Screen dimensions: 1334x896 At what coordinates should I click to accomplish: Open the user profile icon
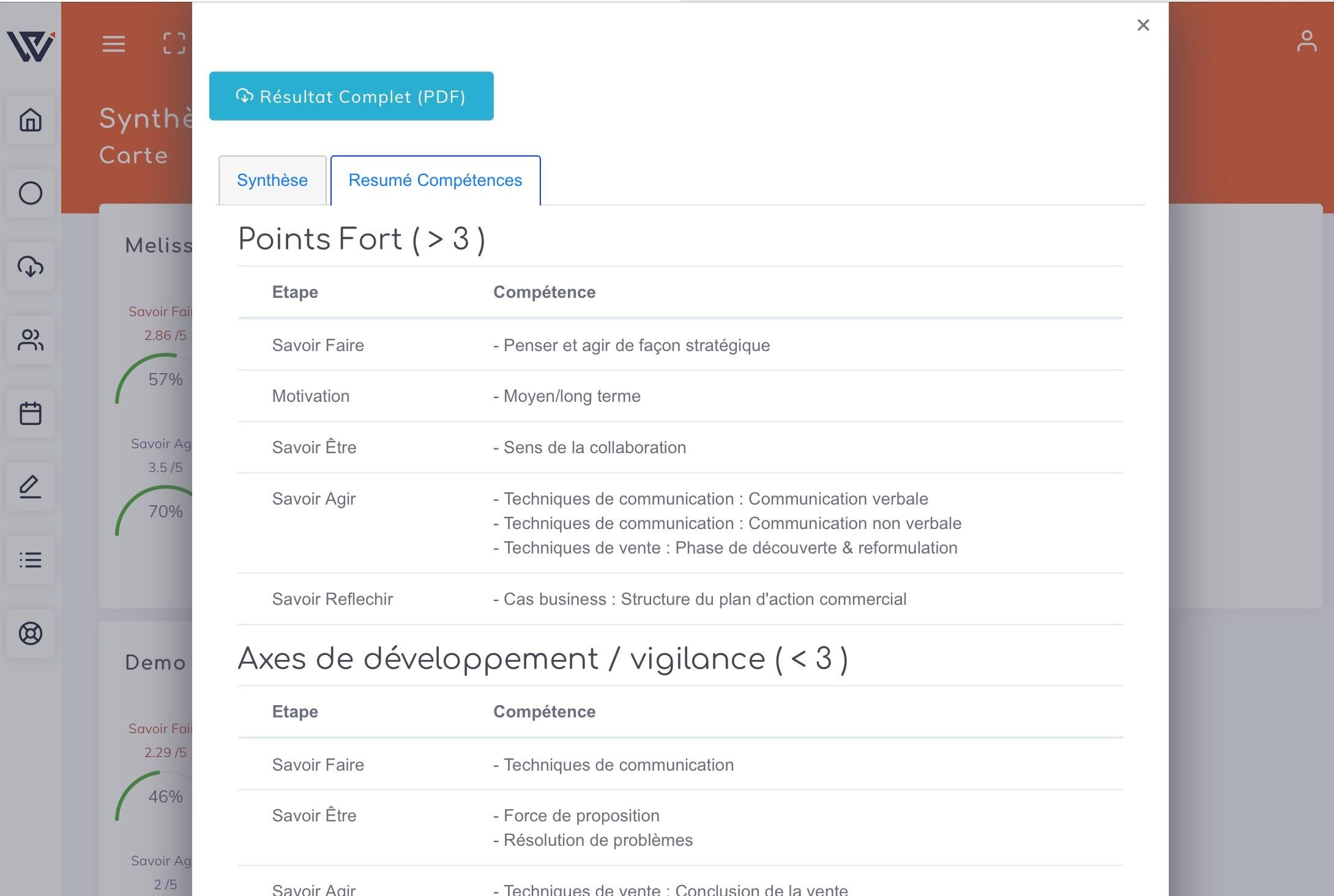[1306, 41]
